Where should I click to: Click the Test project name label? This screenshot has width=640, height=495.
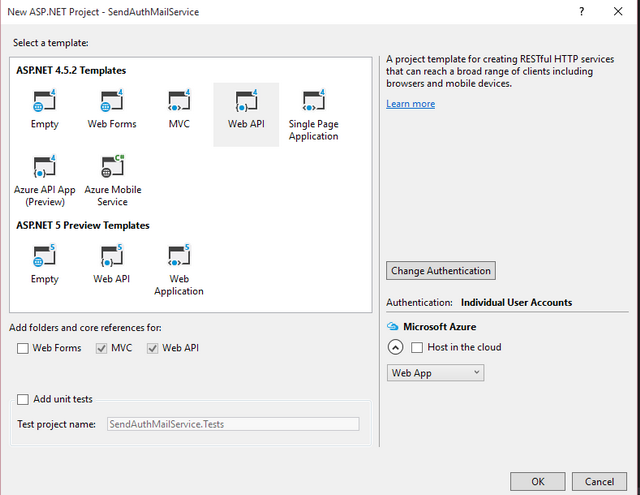tap(56, 424)
